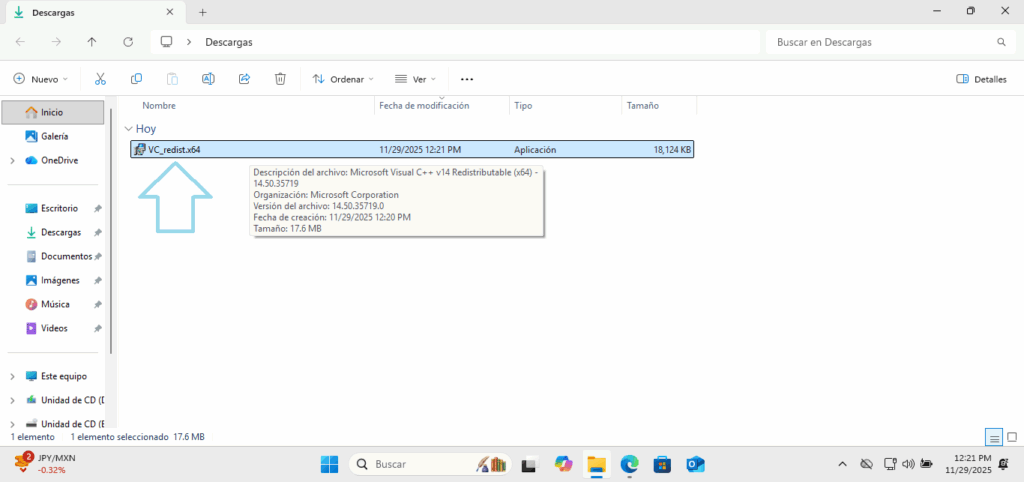Open Microsoft Store from taskbar
The image size is (1024, 482).
point(662,464)
